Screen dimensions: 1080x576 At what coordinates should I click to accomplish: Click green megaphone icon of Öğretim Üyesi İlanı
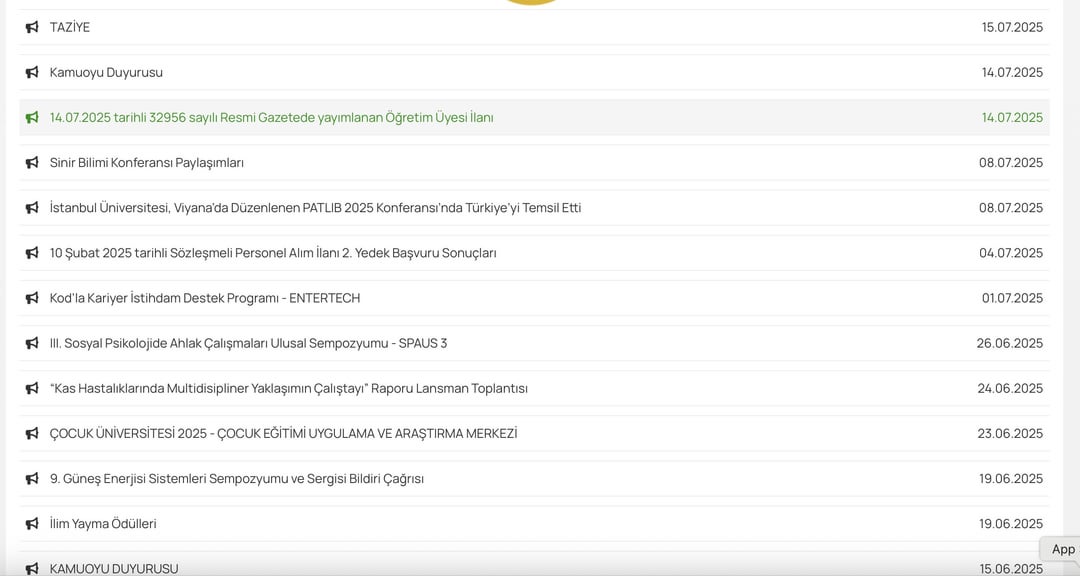coord(32,118)
